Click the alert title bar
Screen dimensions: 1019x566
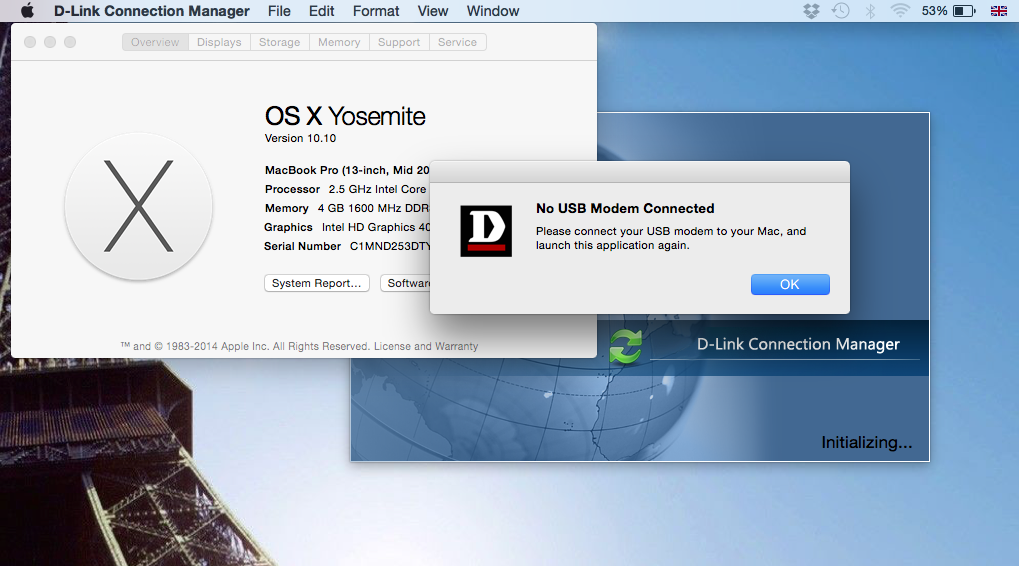click(x=639, y=172)
